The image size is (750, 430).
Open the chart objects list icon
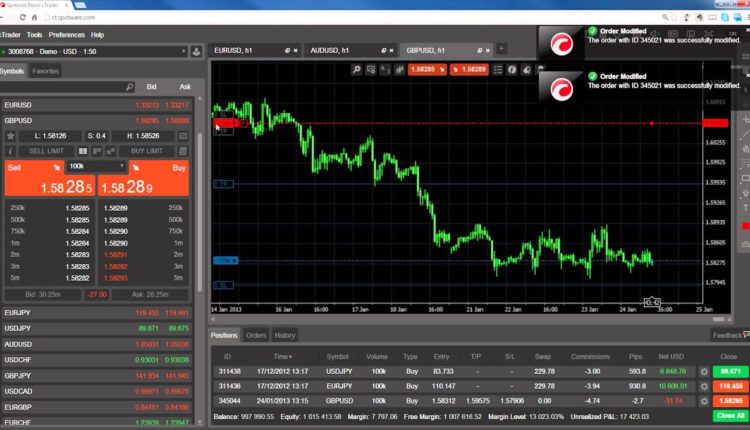click(x=498, y=70)
